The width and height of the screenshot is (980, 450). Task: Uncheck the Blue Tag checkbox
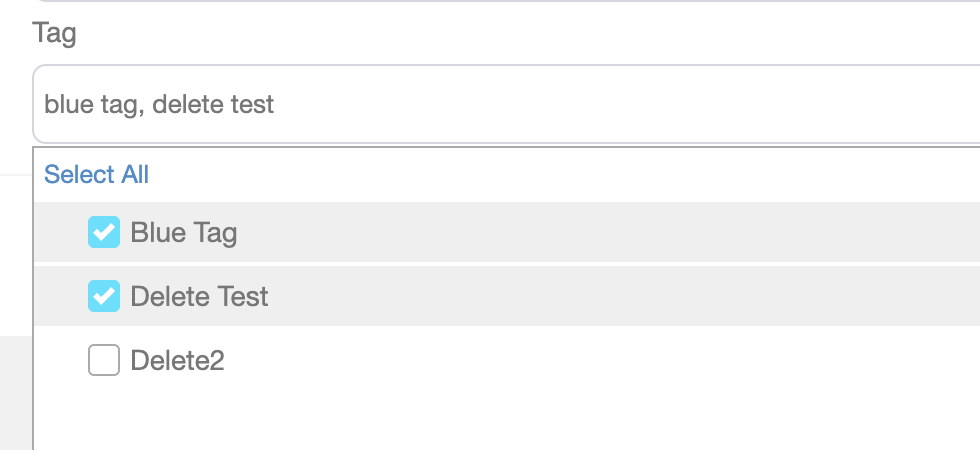tap(104, 233)
